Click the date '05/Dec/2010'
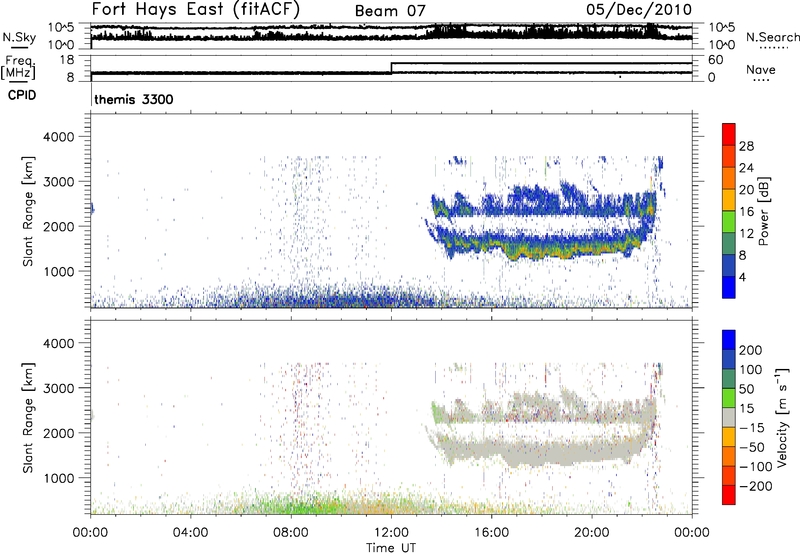 (x=639, y=10)
